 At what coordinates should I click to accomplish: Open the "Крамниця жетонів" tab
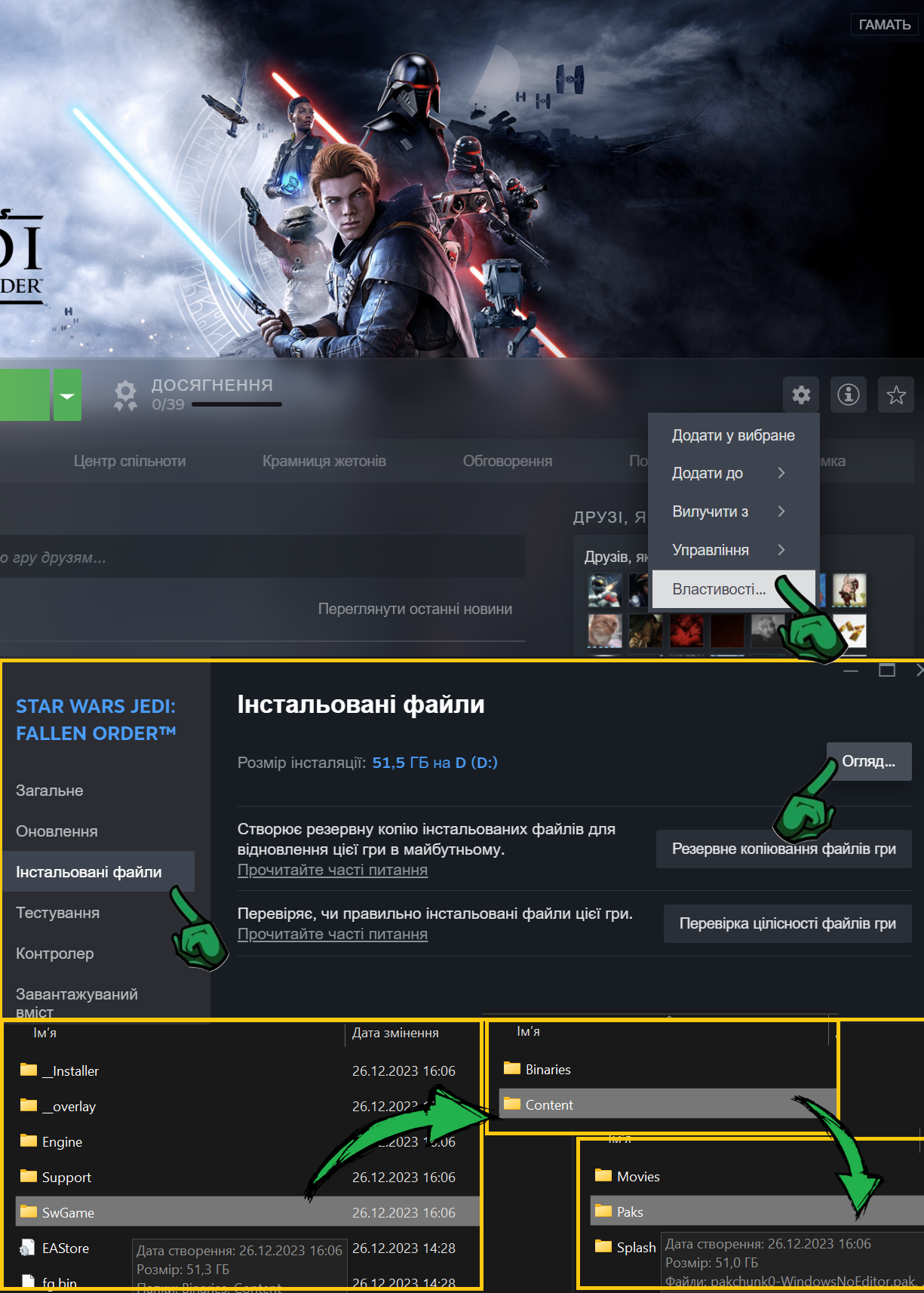tap(324, 461)
